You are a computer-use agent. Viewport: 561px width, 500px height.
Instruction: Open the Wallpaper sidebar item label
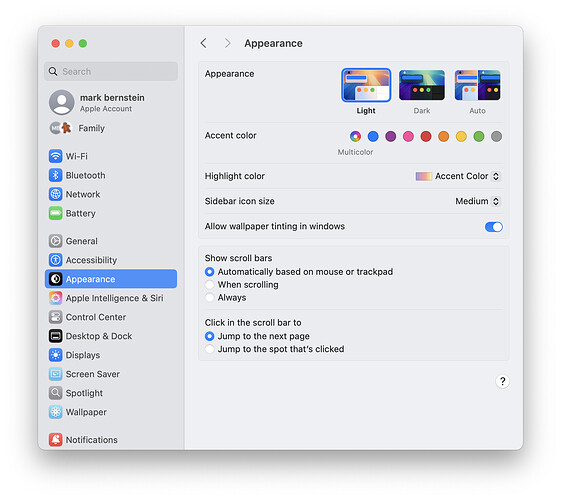point(86,412)
